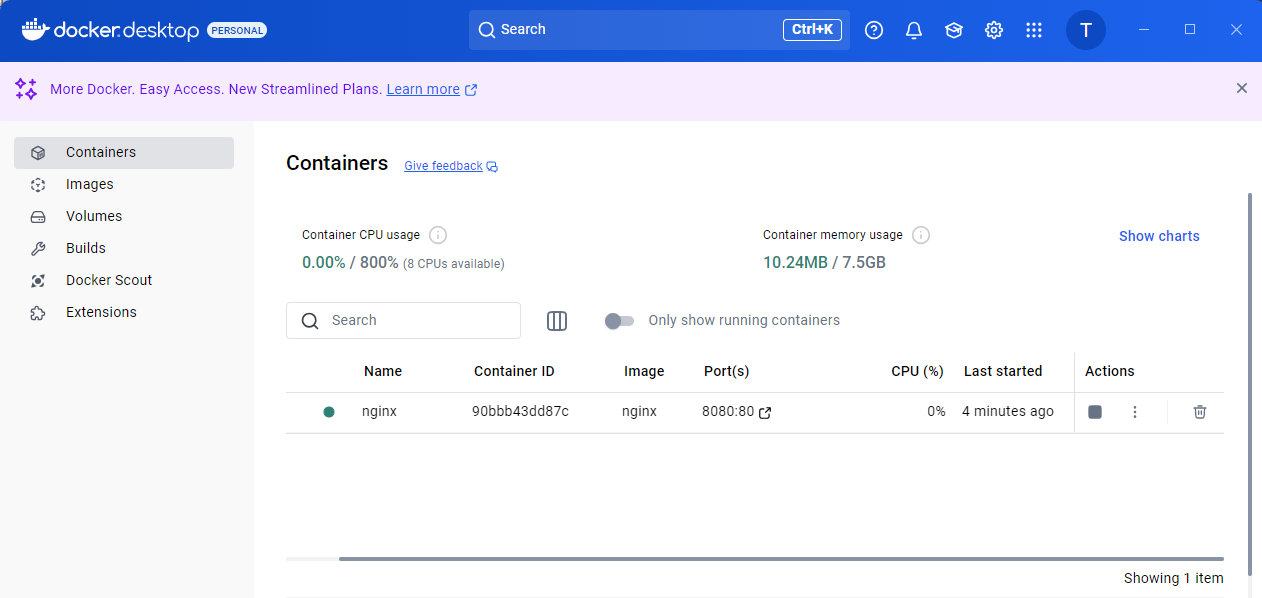Open Settings gear icon
The width and height of the screenshot is (1262, 598).
[x=994, y=30]
